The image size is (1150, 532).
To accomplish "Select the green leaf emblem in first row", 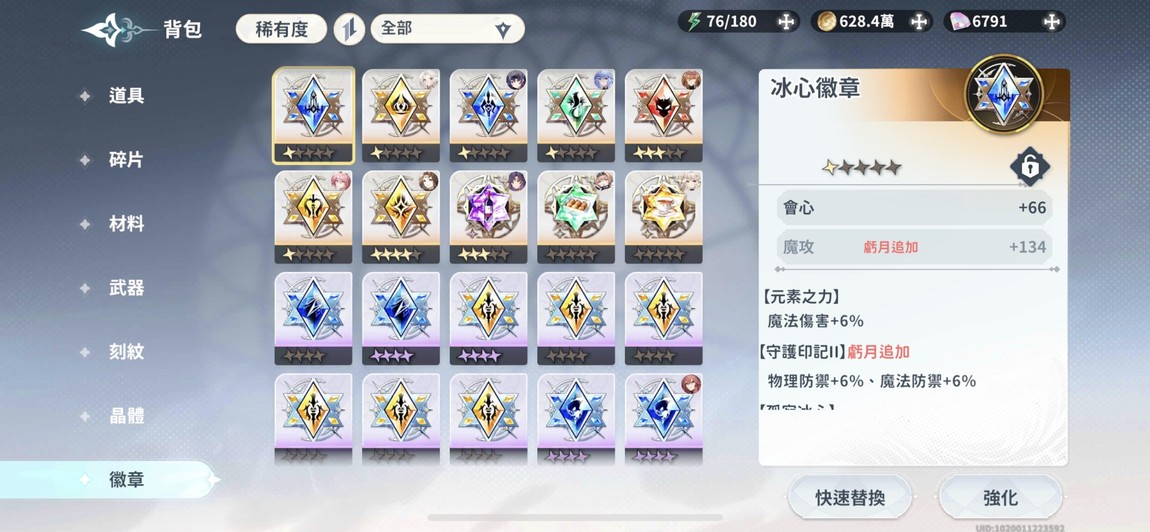I will click(x=576, y=115).
